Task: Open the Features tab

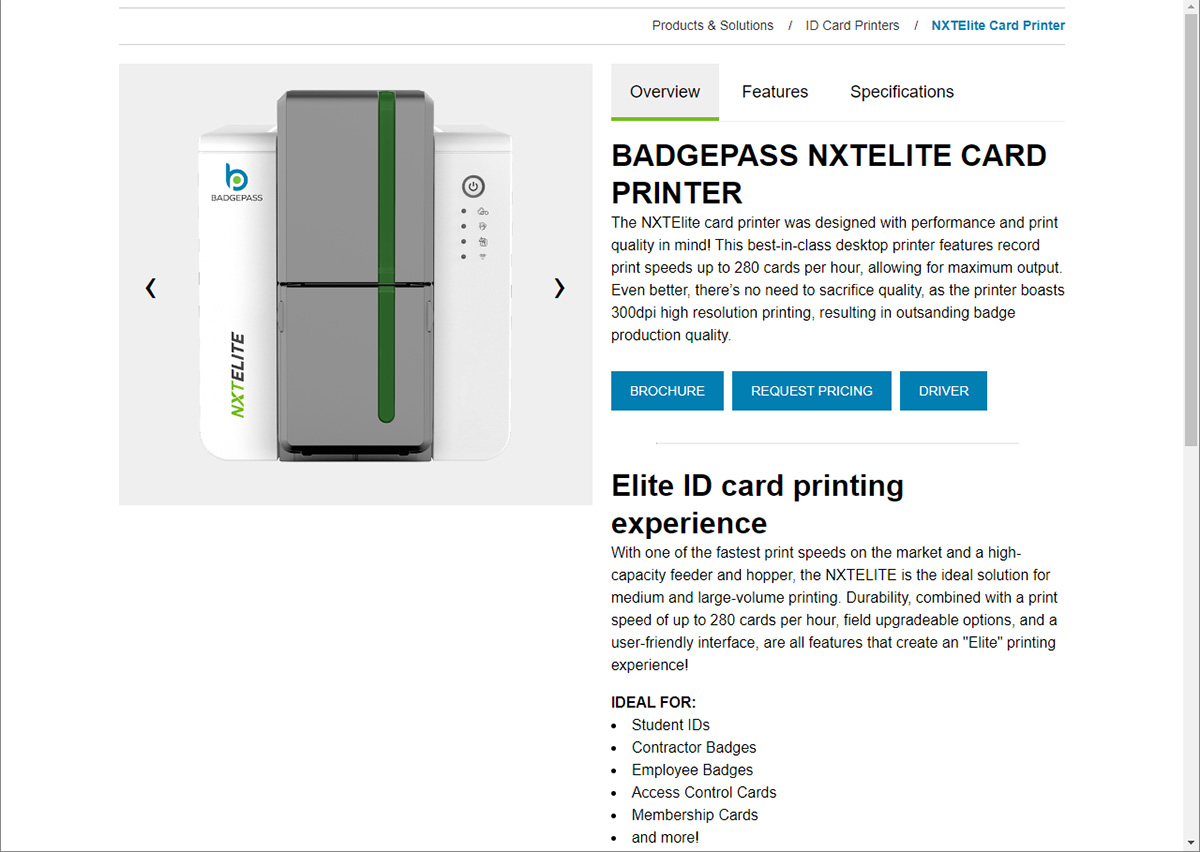Action: click(x=774, y=92)
